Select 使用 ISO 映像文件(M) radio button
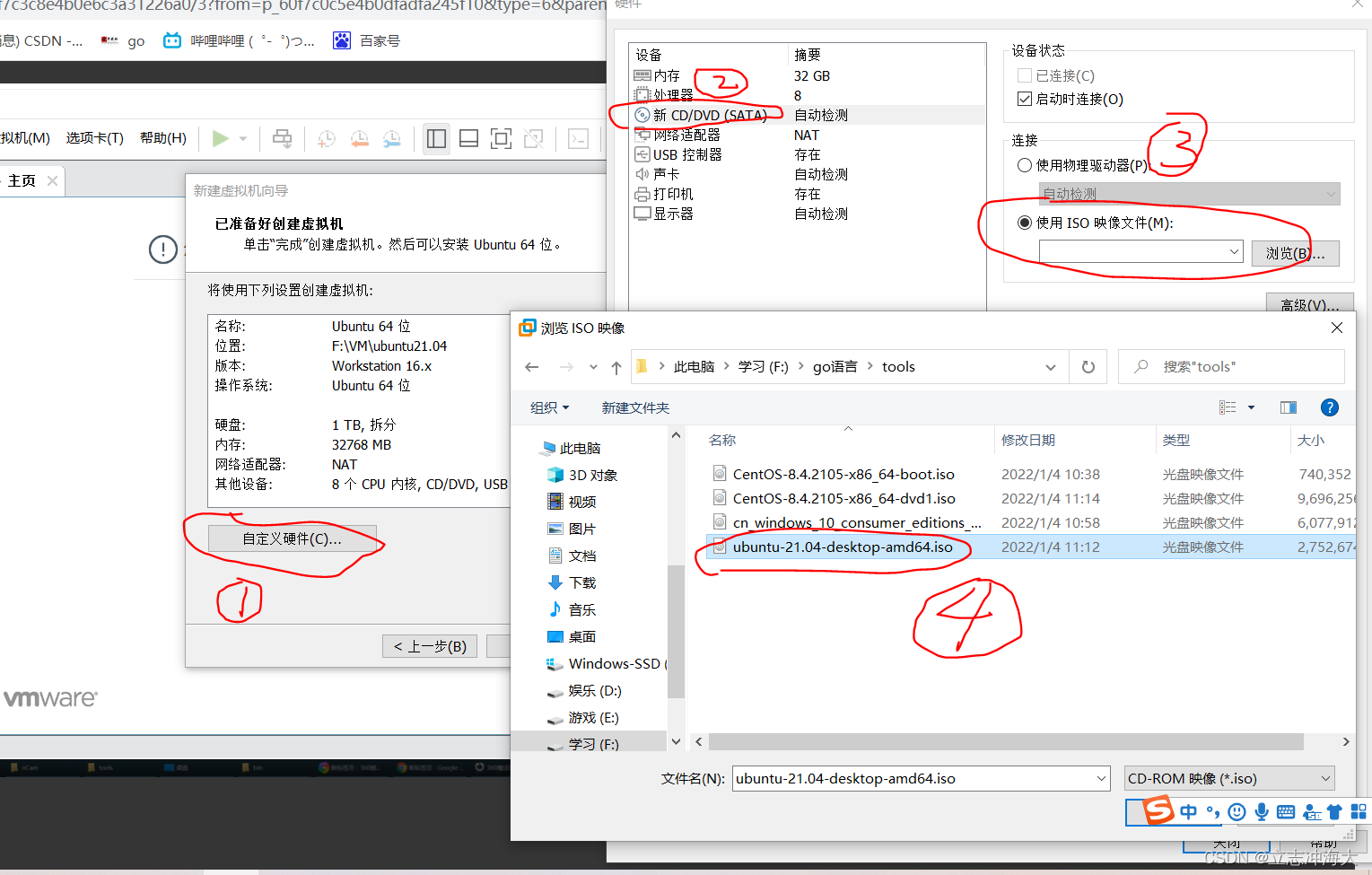The image size is (1372, 875). pos(1025,223)
